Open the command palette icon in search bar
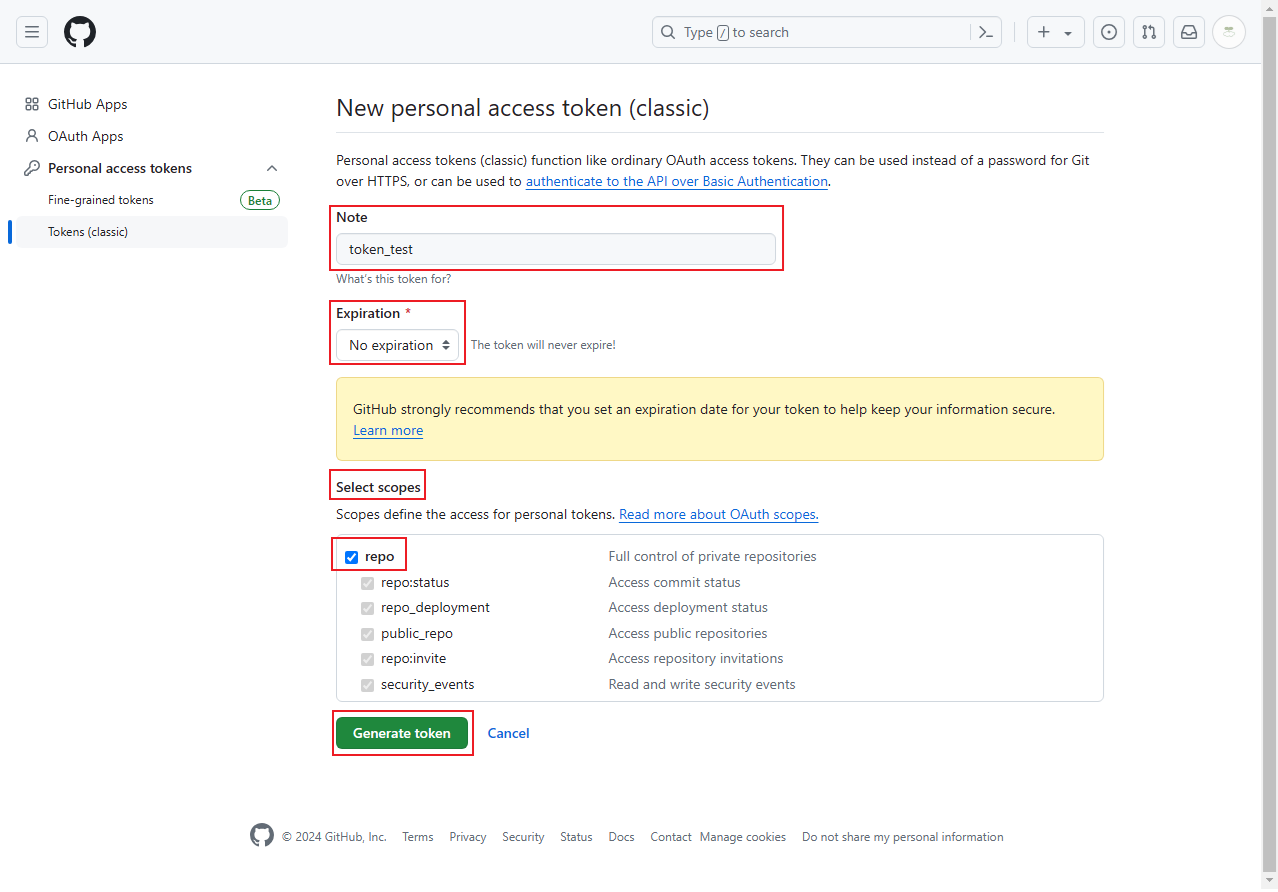 point(985,32)
